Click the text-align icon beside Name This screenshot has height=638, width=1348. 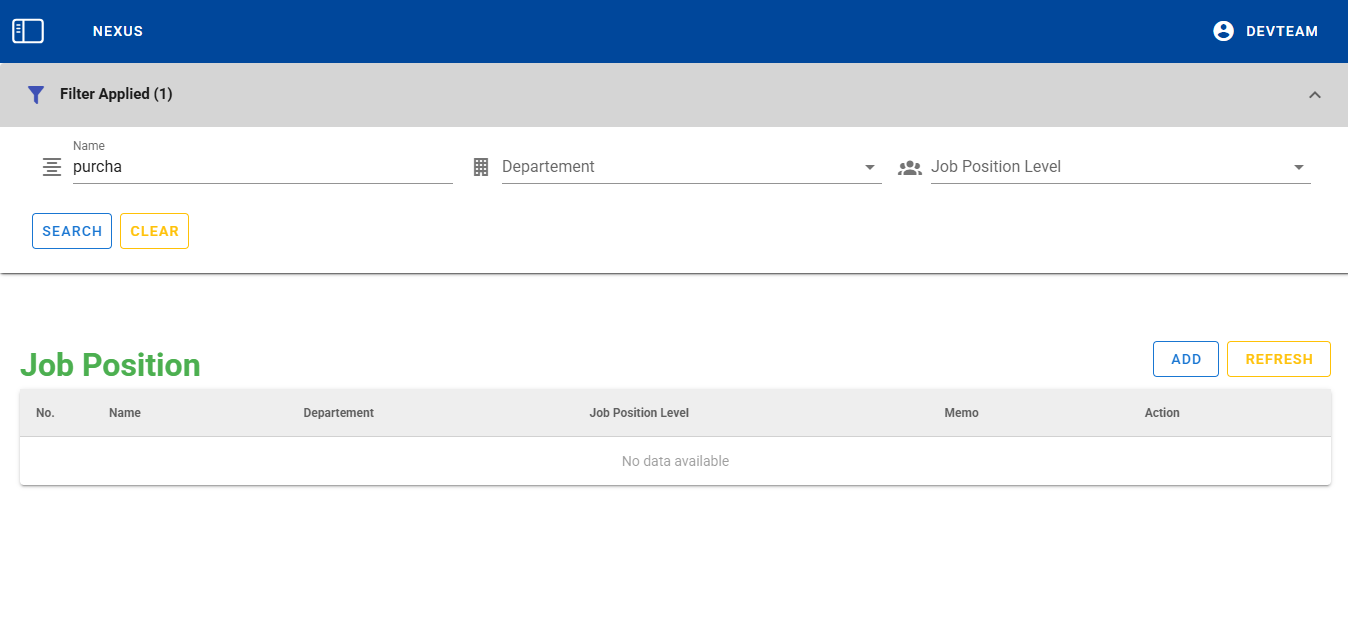pyautogui.click(x=52, y=167)
